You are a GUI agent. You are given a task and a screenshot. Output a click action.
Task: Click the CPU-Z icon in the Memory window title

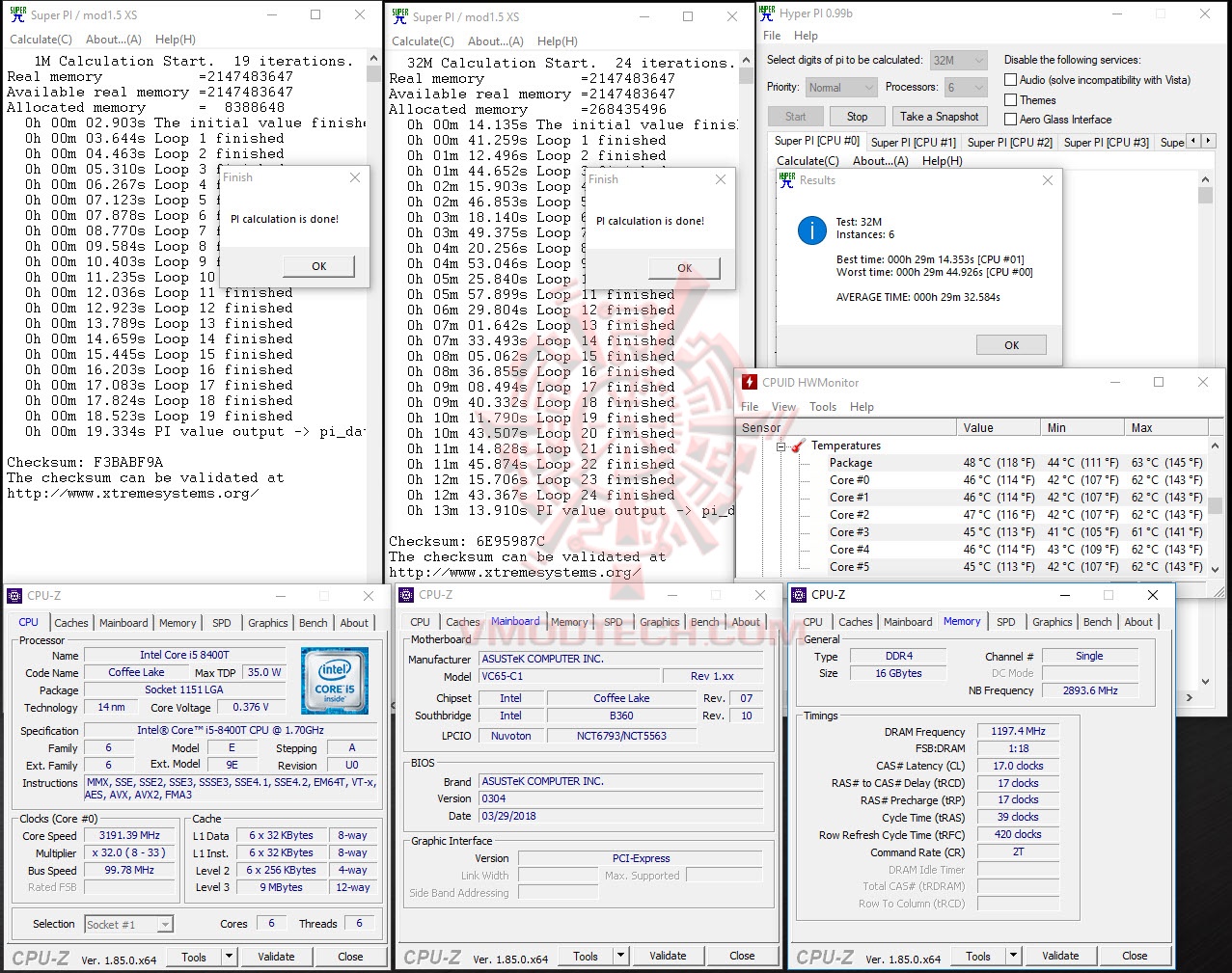[799, 595]
